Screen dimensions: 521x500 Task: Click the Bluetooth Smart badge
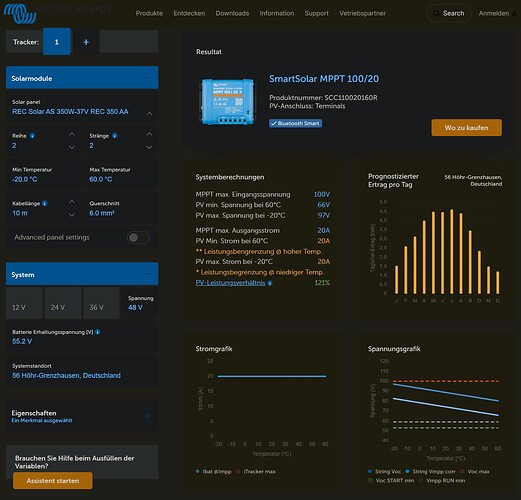[x=295, y=123]
